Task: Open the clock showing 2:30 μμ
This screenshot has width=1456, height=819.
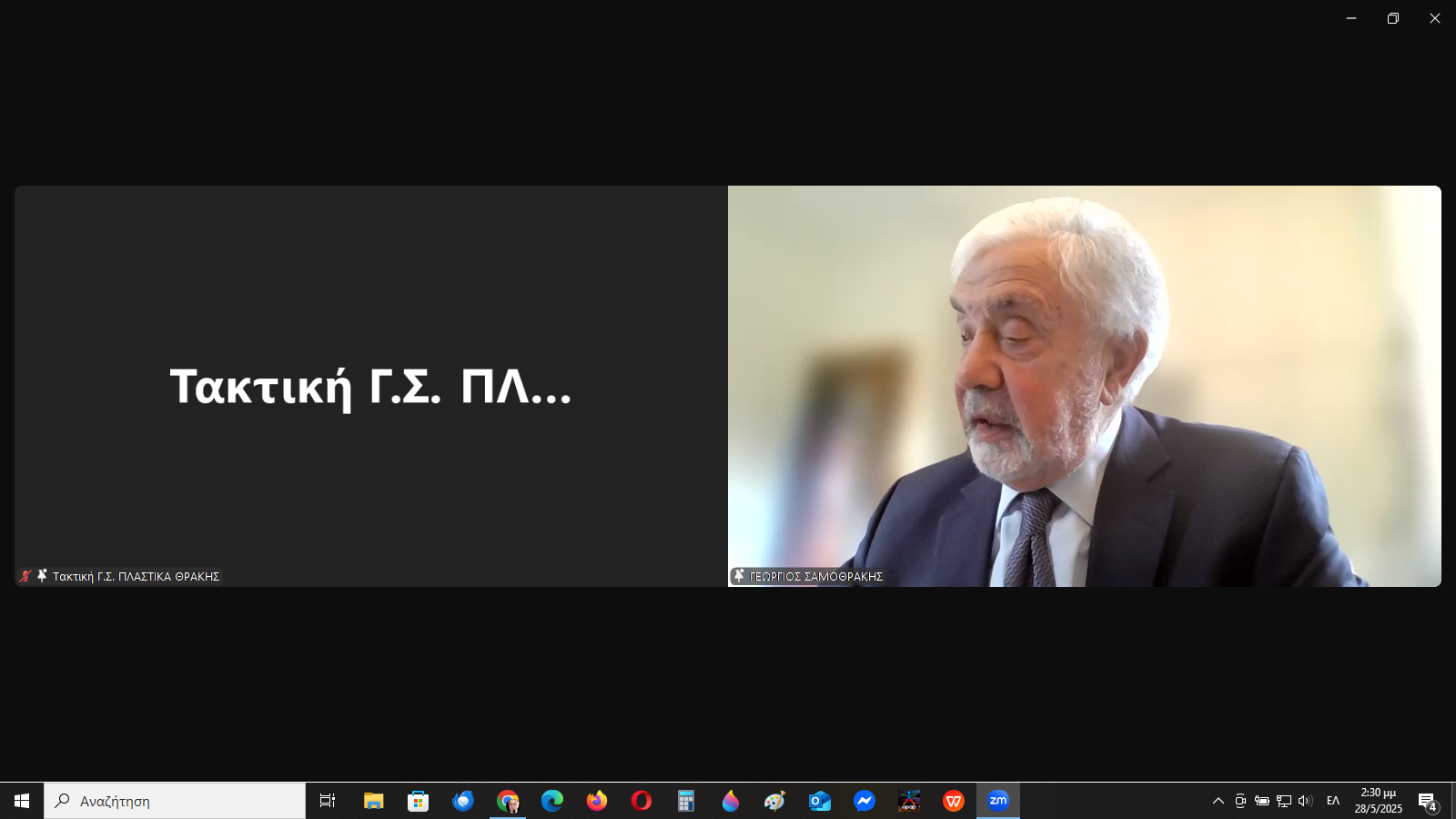Action: (x=1378, y=801)
